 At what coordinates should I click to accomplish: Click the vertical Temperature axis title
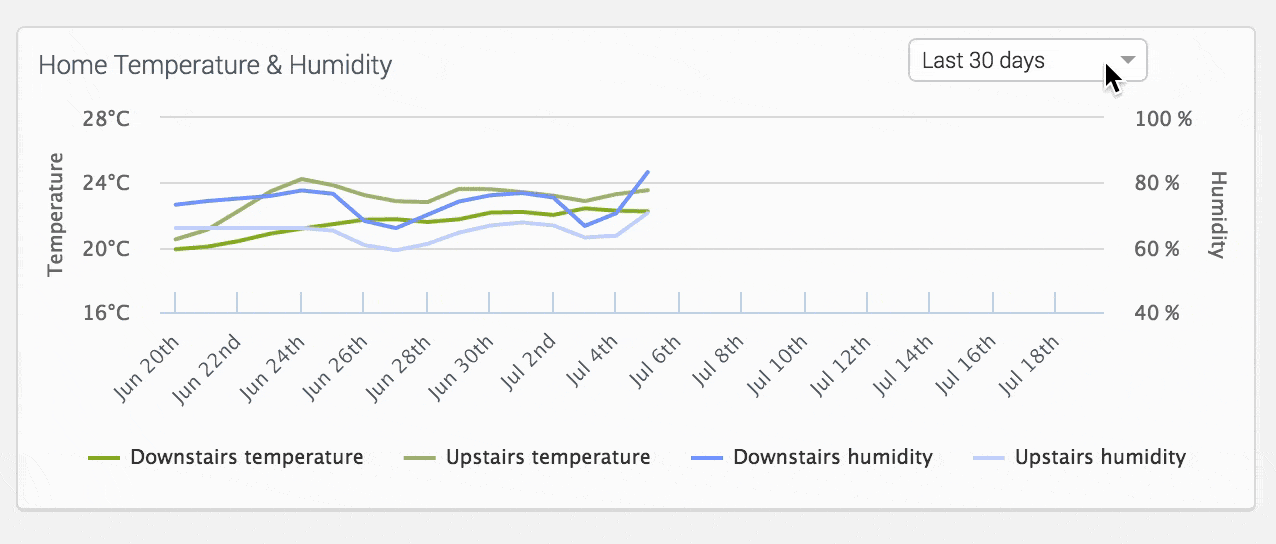[56, 214]
